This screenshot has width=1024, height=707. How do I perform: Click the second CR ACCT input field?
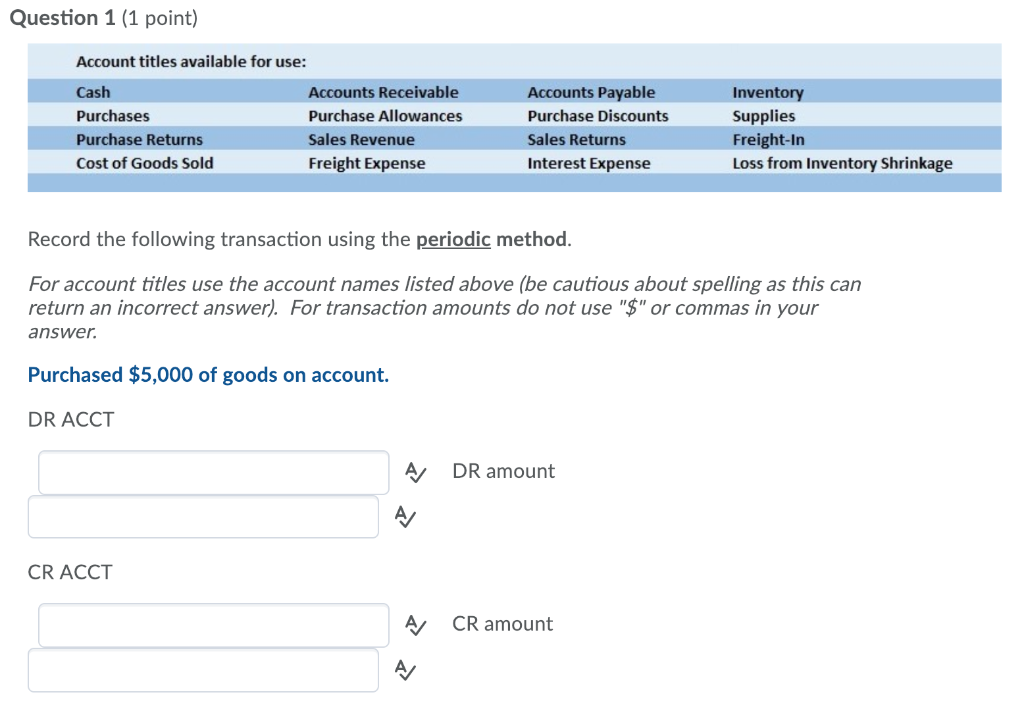(203, 669)
